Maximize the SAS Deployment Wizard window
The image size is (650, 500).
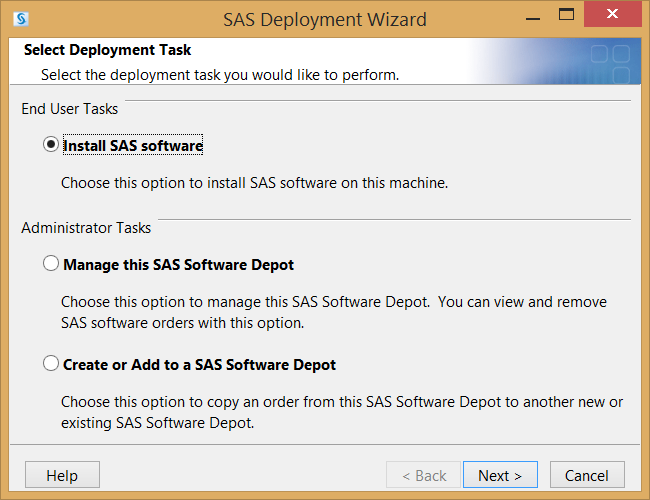tap(566, 15)
